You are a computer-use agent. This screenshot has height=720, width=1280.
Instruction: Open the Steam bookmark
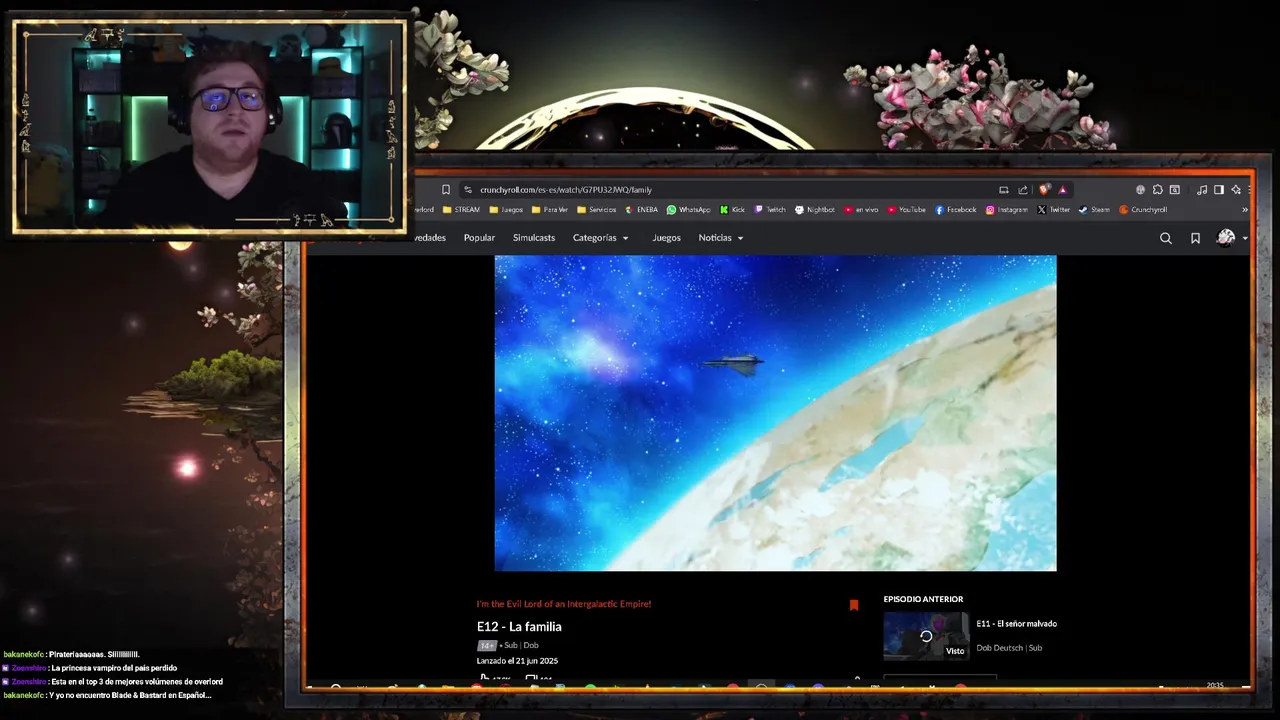click(x=1095, y=210)
